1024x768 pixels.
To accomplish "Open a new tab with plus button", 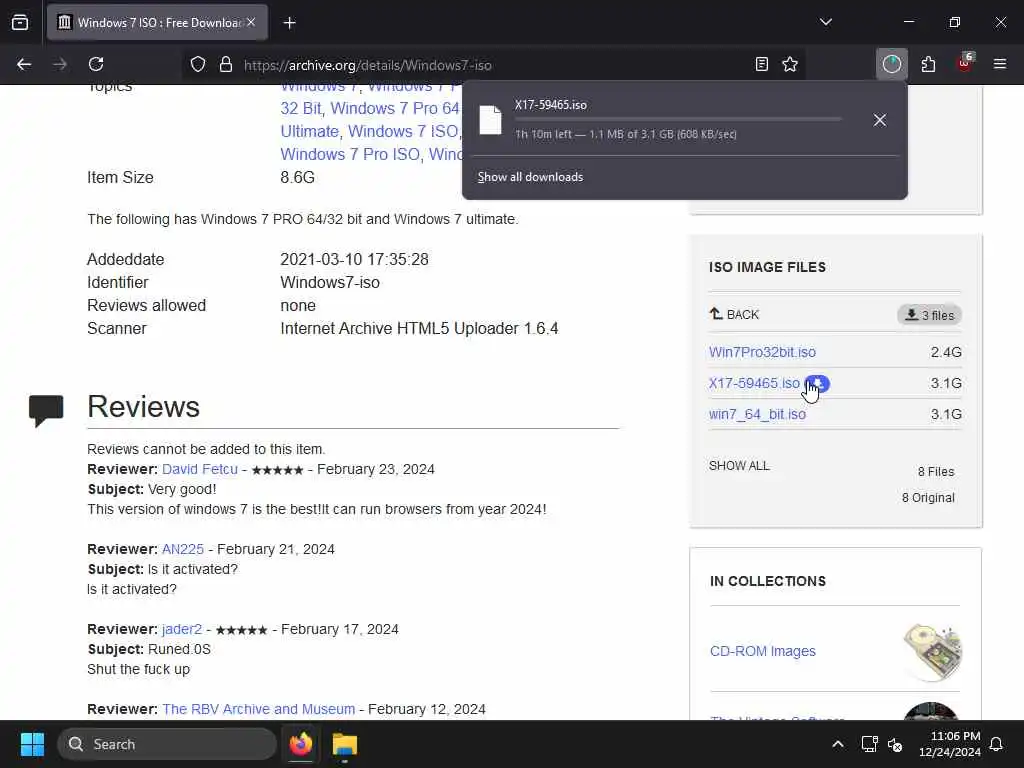I will [x=289, y=23].
